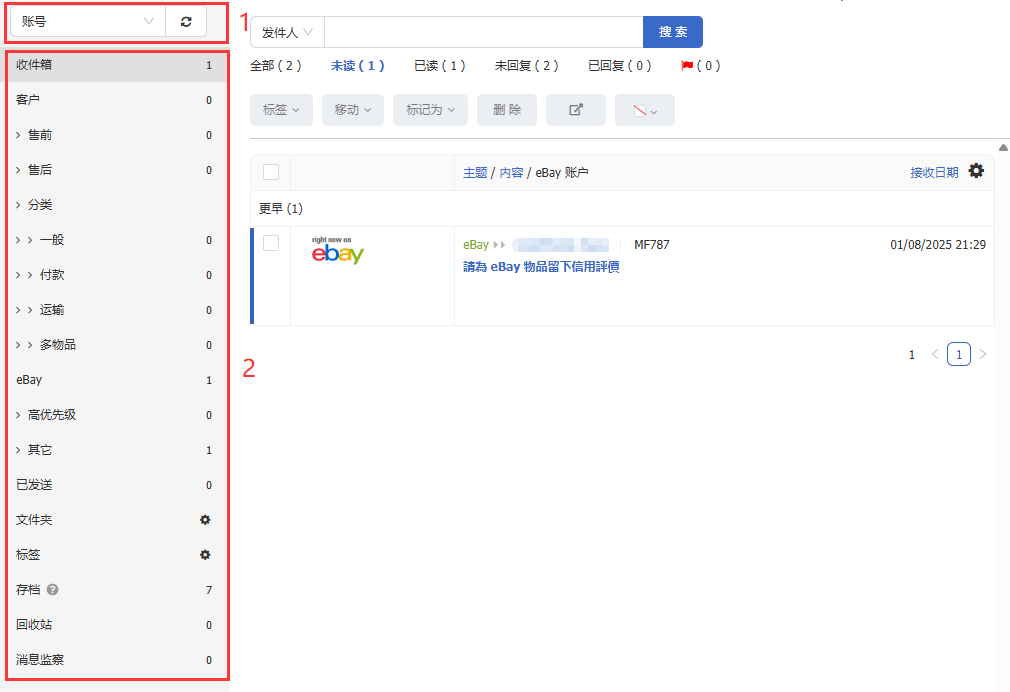Click into the search text field

483,32
